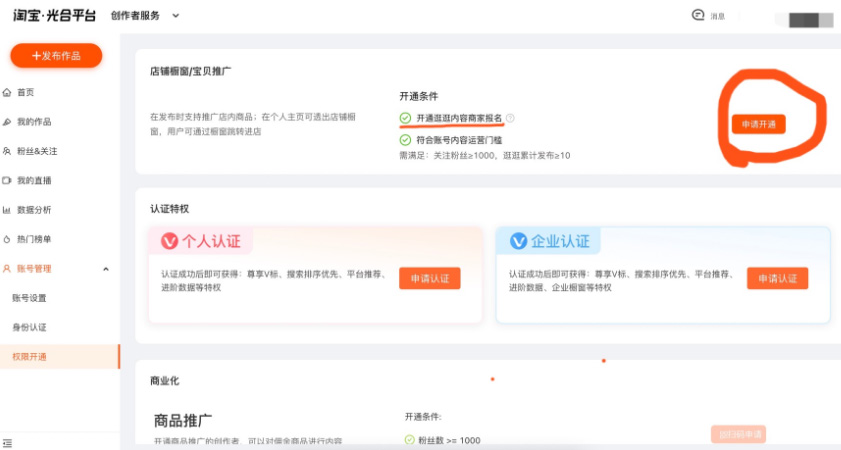Go to 首页 menu label
Image resolution: width=841 pixels, height=450 pixels.
pyautogui.click(x=26, y=92)
